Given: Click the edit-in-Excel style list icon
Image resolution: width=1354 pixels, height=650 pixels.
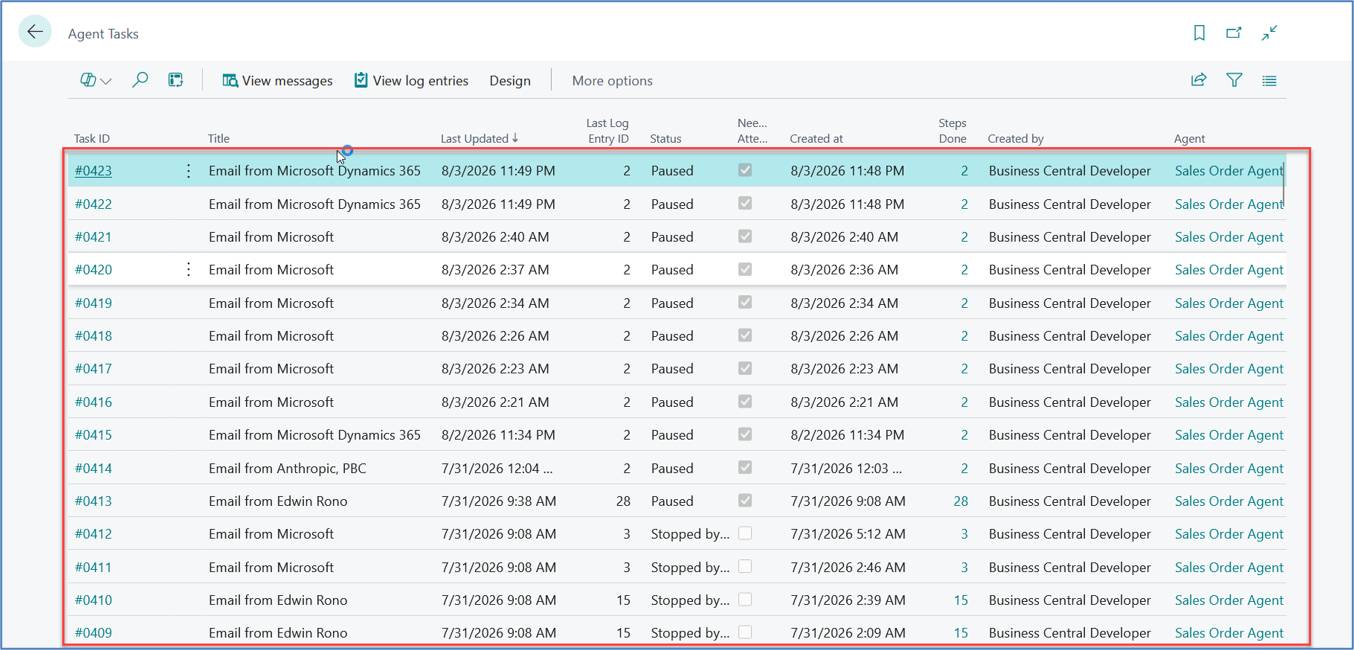Looking at the screenshot, I should (175, 80).
